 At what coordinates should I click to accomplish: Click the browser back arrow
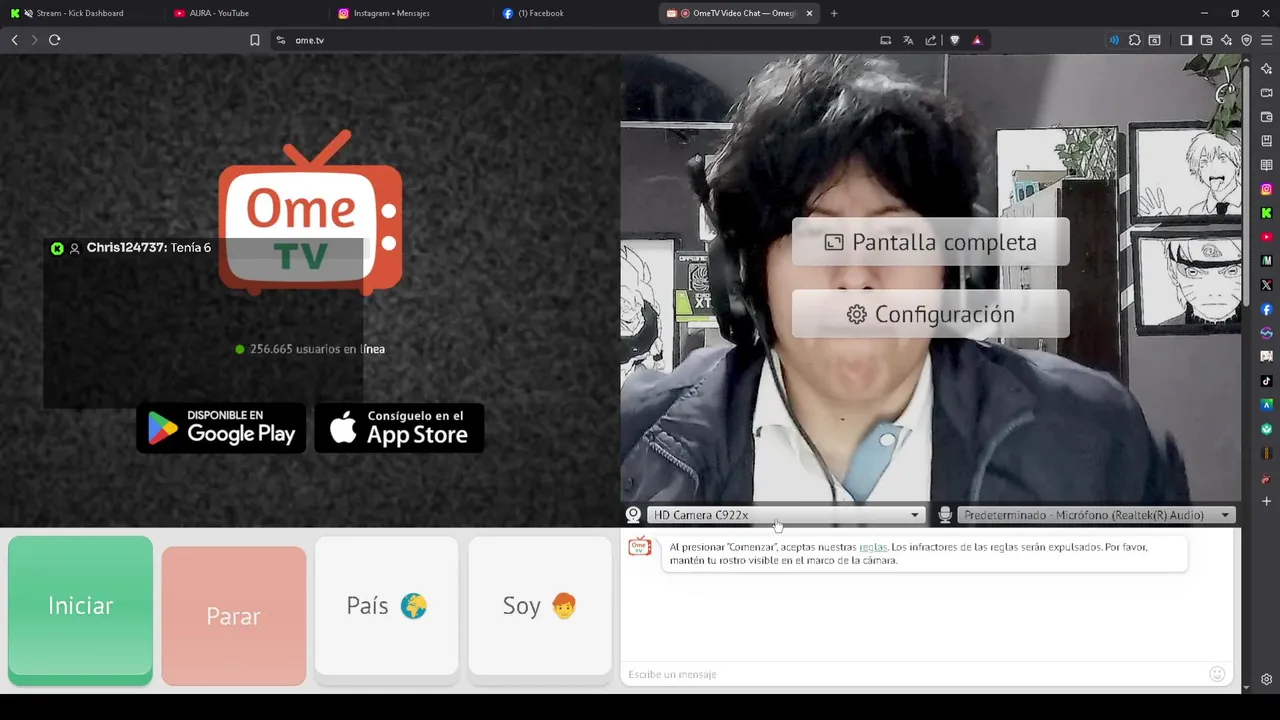click(14, 40)
